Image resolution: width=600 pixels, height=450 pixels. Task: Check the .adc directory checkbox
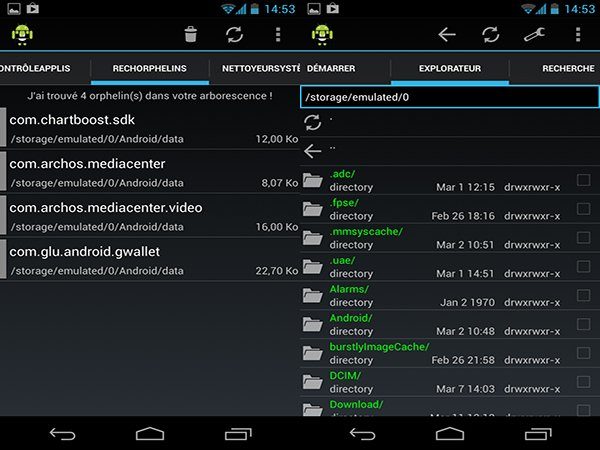click(x=584, y=180)
